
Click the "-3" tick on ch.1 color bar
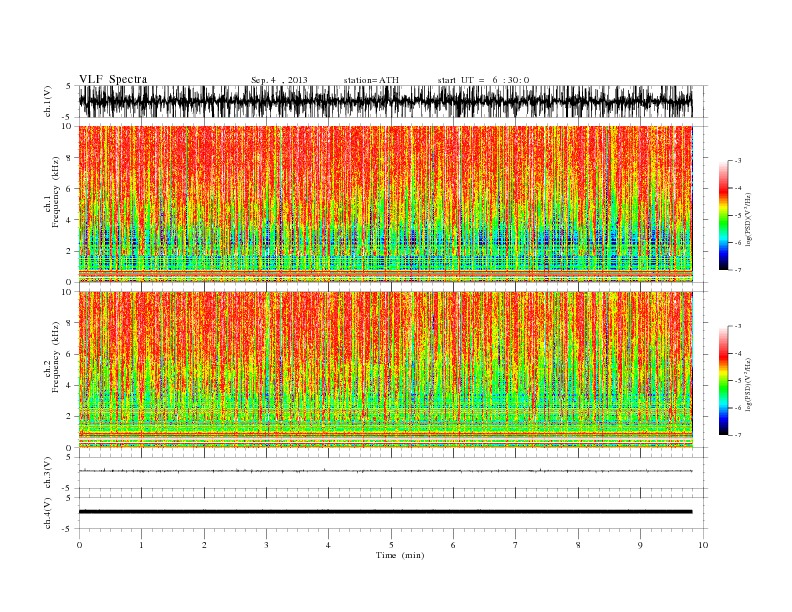point(737,161)
